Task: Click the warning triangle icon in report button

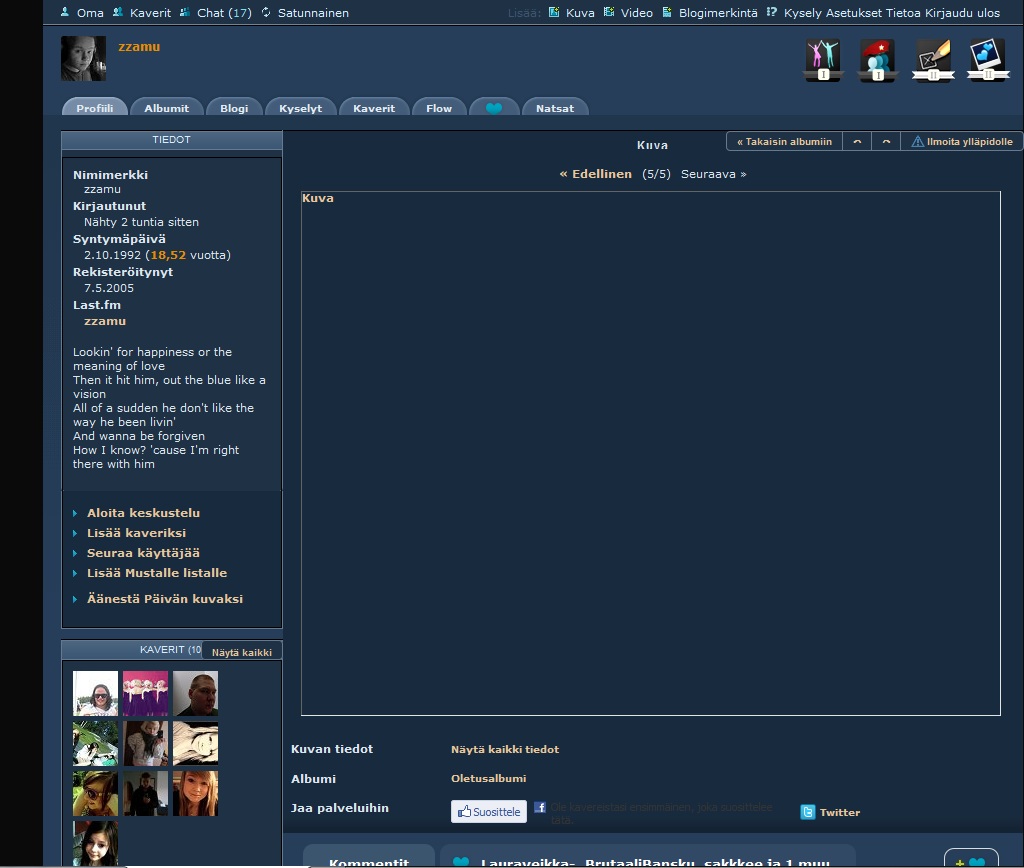Action: pyautogui.click(x=918, y=141)
